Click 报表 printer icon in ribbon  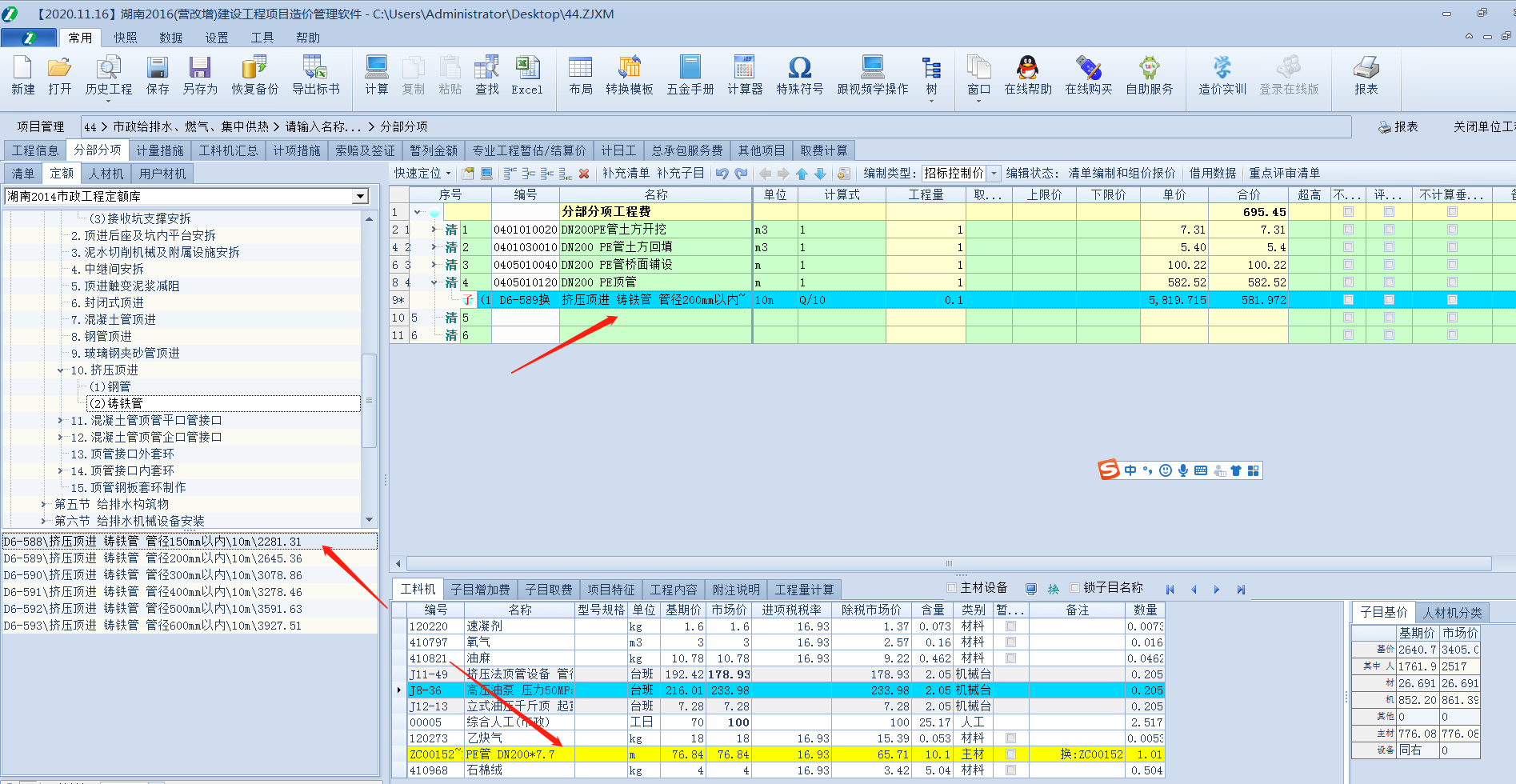[1366, 76]
